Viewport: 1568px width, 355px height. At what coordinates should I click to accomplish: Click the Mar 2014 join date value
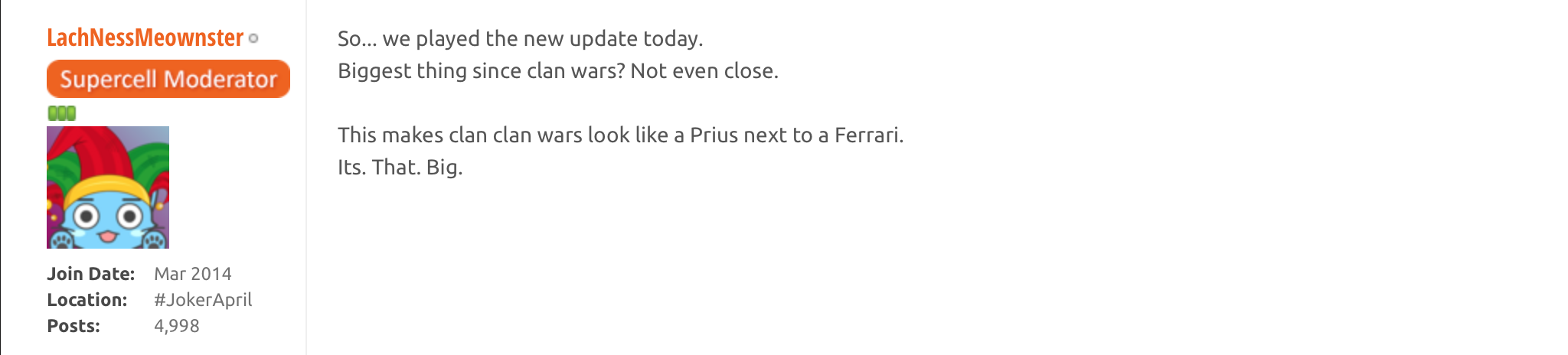(192, 274)
